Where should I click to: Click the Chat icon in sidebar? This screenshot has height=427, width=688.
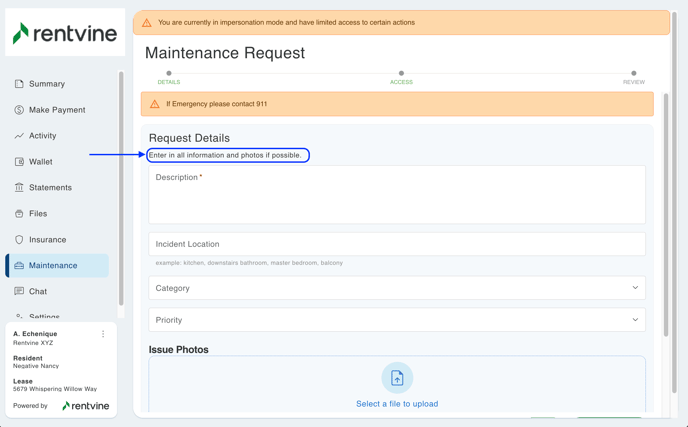point(19,292)
